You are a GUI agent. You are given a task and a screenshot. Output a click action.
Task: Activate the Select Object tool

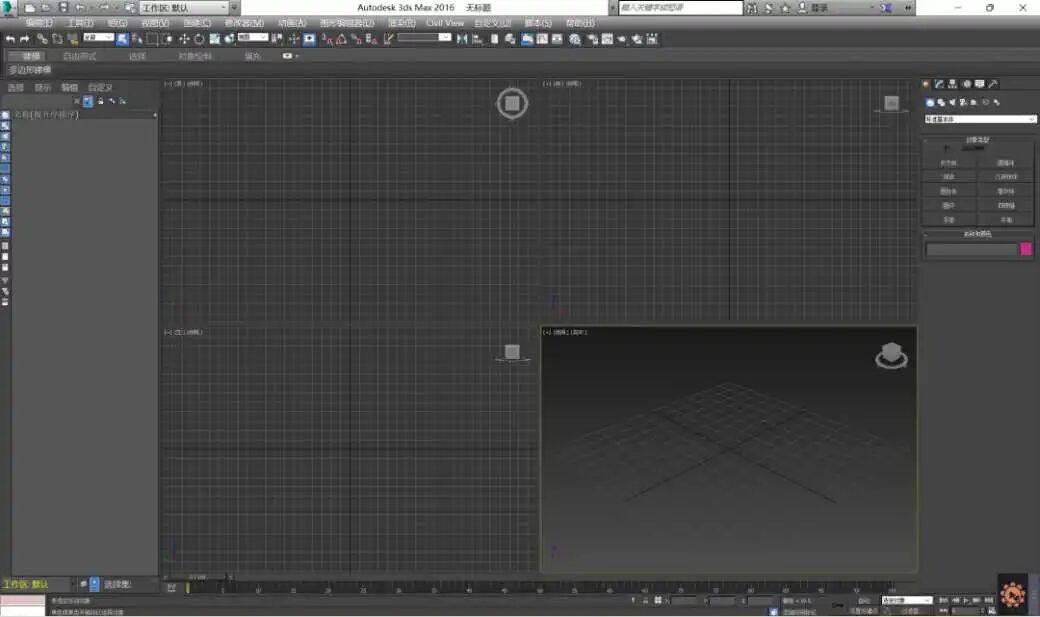(x=122, y=39)
